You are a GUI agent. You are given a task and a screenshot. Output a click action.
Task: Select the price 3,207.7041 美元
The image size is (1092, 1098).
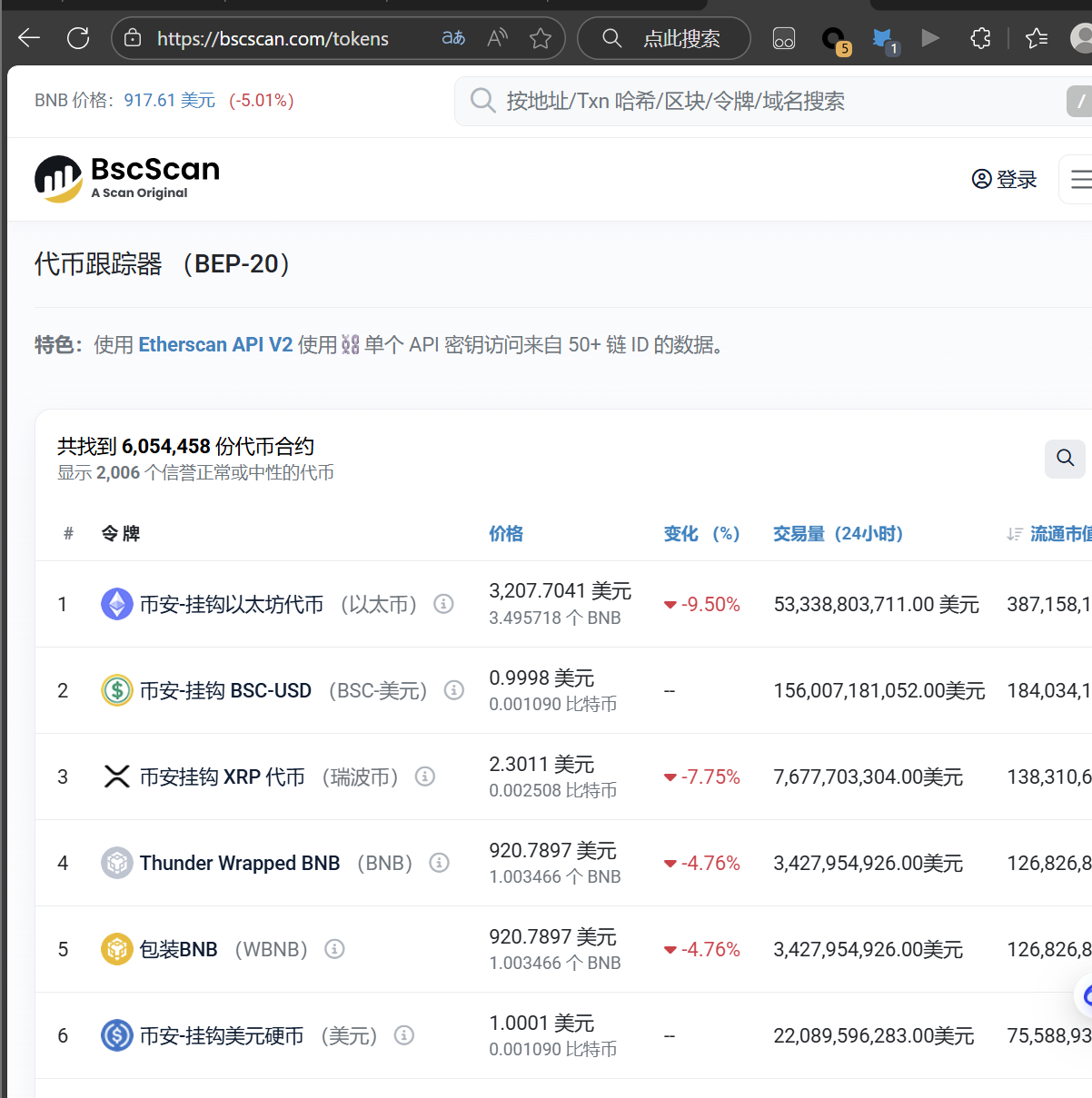pyautogui.click(x=561, y=591)
